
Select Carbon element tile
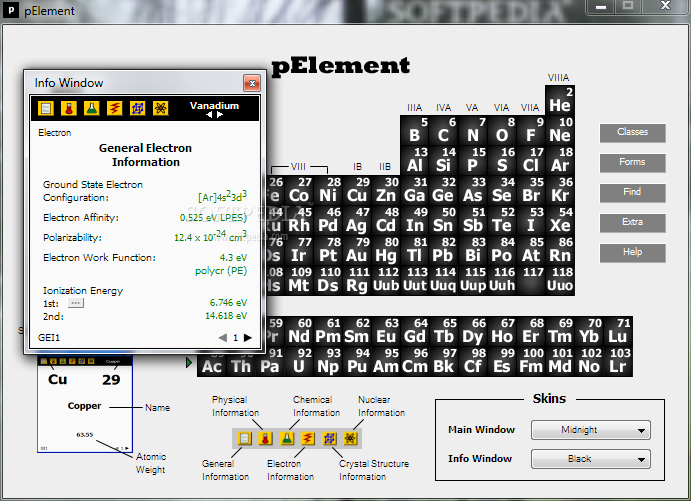tap(444, 130)
